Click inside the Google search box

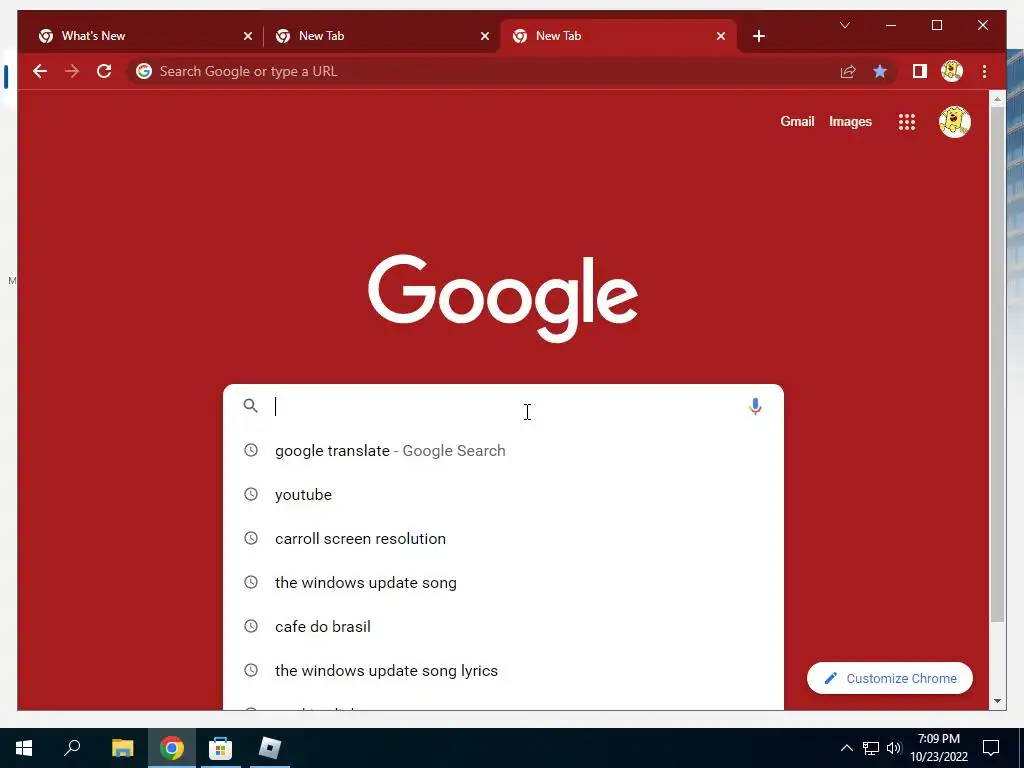click(x=503, y=406)
